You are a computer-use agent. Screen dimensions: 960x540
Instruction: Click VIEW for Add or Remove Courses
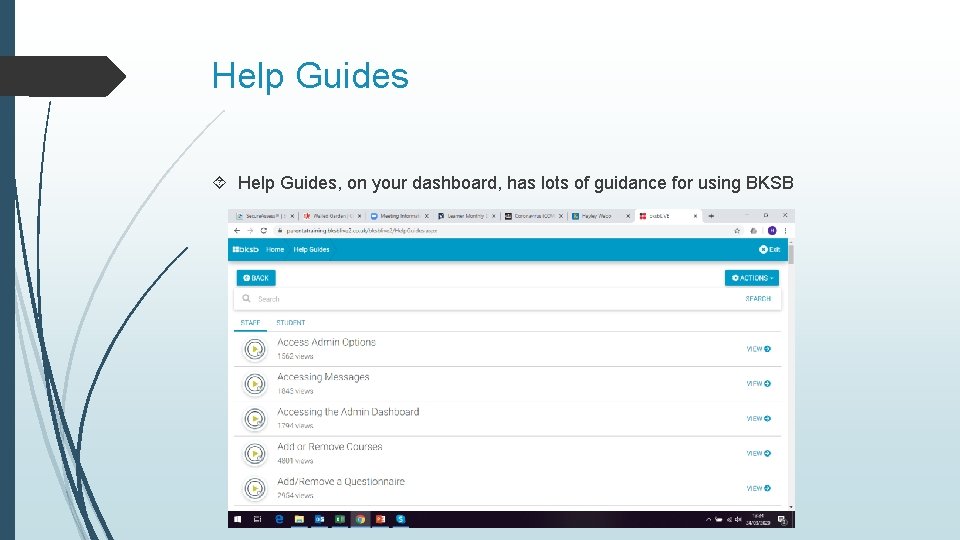tap(759, 454)
